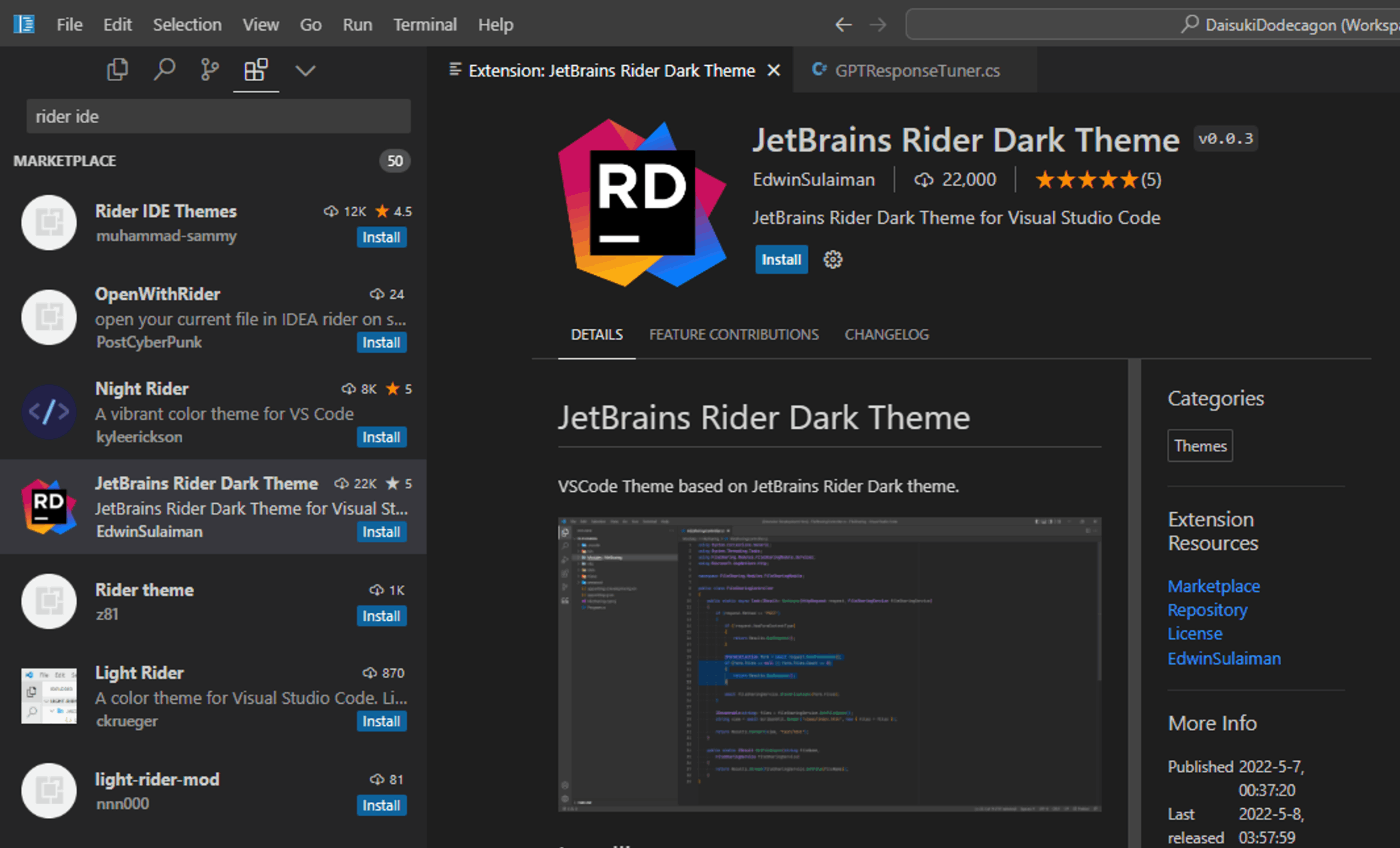Select Light Rider thumbnail icon
The height and width of the screenshot is (848, 1400).
tap(49, 696)
